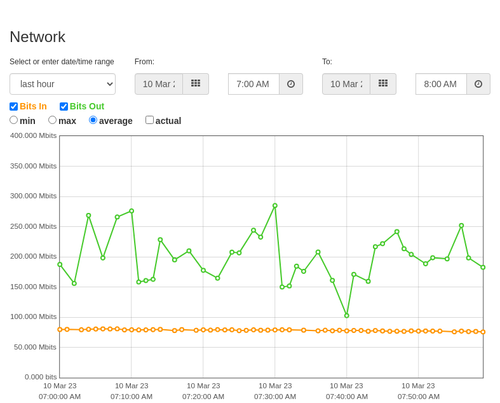Click the '400.000 Mbits' axis label

(x=33, y=136)
